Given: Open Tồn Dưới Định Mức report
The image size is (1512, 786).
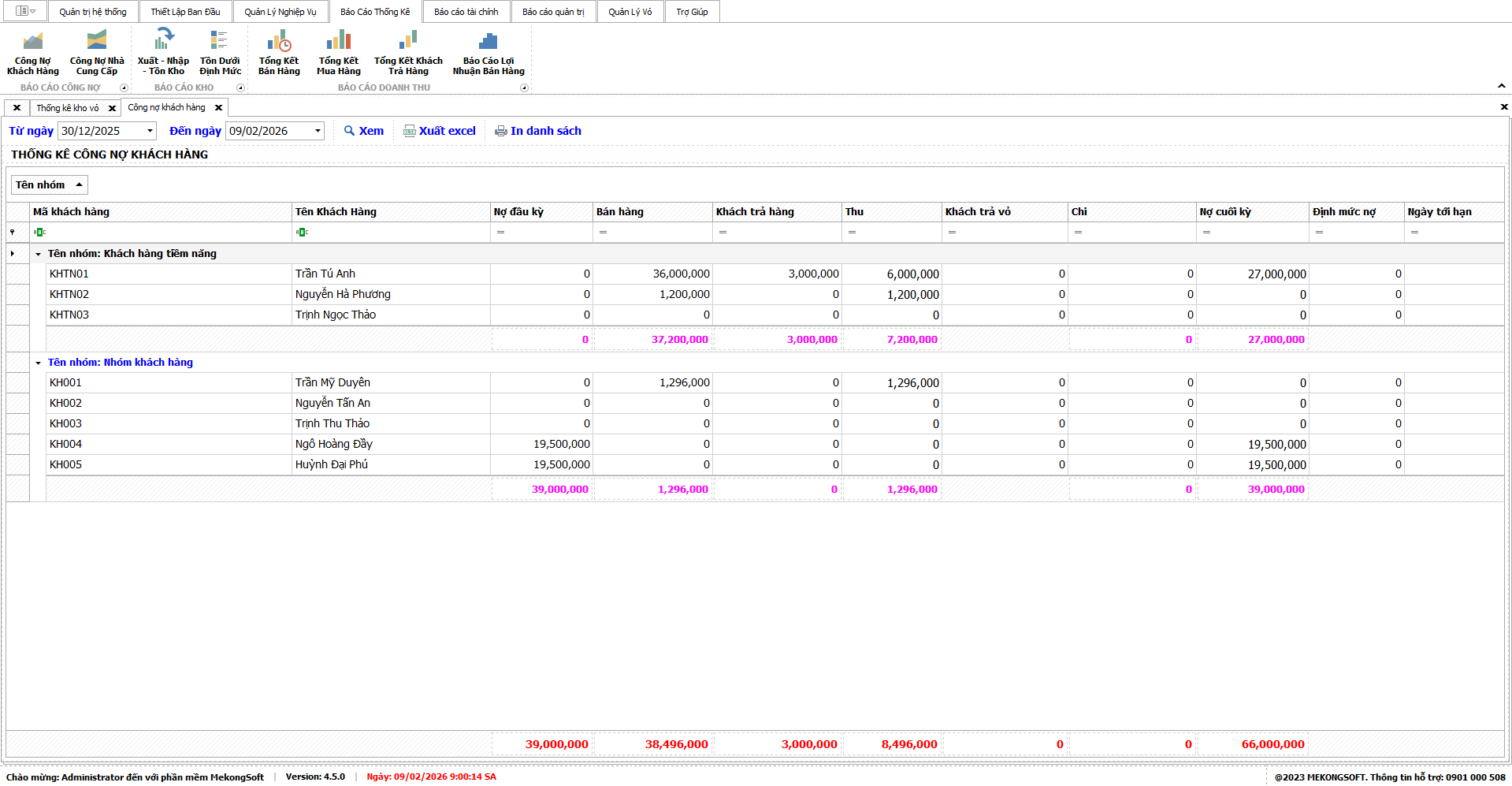Looking at the screenshot, I should pos(220,52).
